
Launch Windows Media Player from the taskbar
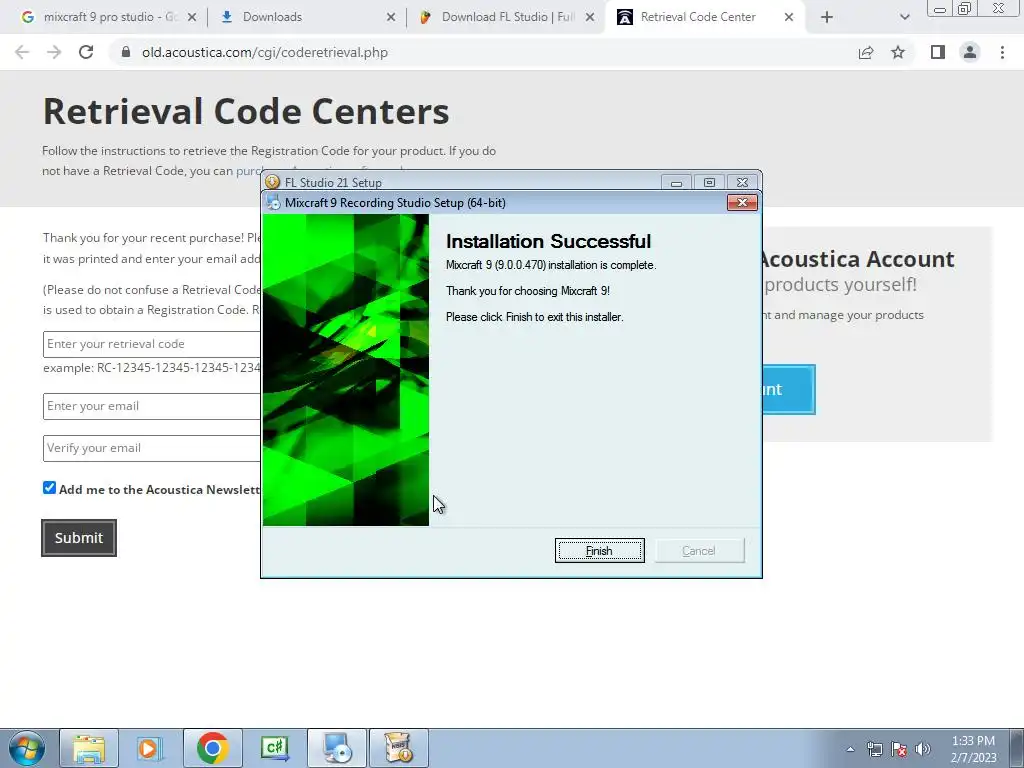tap(150, 748)
